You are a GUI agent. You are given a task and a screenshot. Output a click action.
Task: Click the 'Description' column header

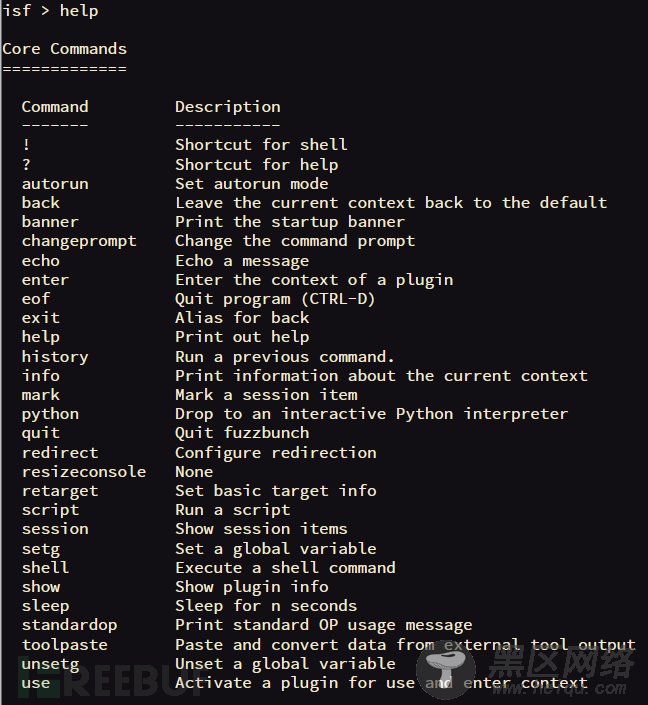[x=228, y=107]
